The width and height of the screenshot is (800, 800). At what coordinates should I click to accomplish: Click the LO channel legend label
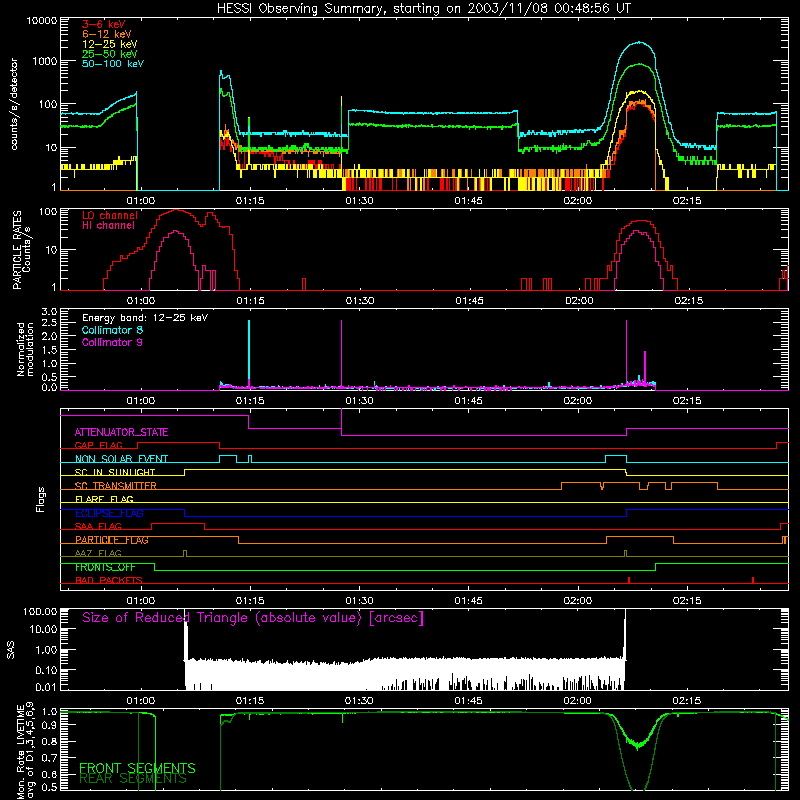(x=110, y=215)
